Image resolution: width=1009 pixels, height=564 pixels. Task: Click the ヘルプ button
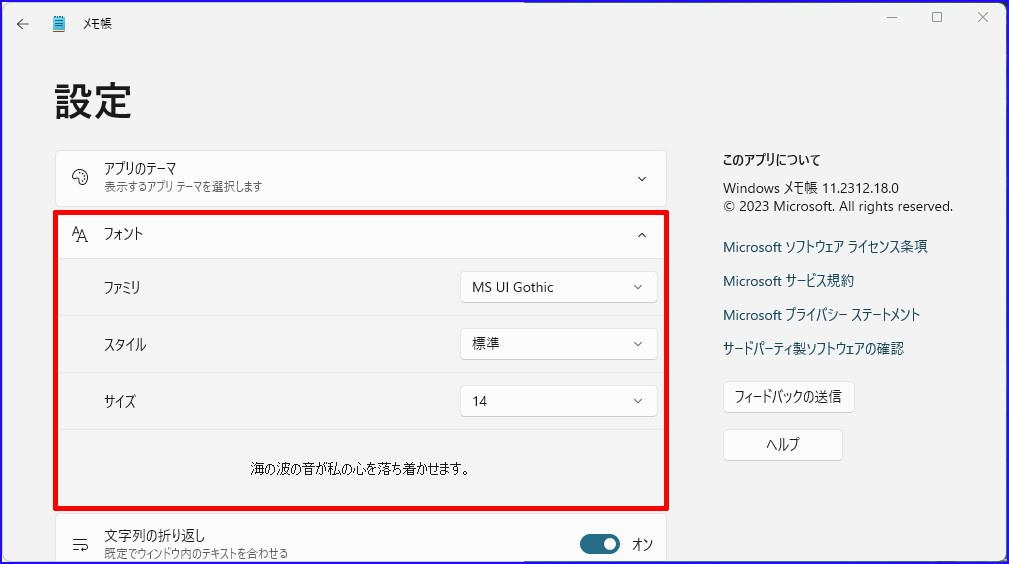(x=782, y=444)
